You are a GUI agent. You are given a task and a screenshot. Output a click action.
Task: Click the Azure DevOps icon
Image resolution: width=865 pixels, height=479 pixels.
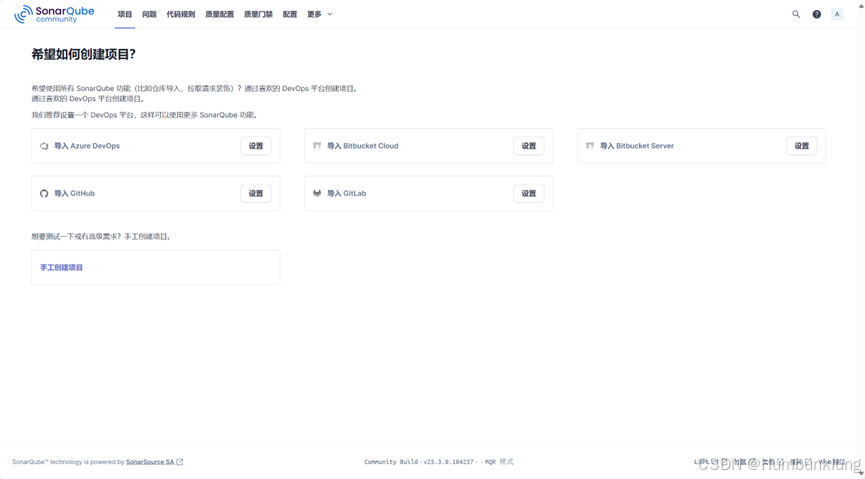click(x=44, y=146)
